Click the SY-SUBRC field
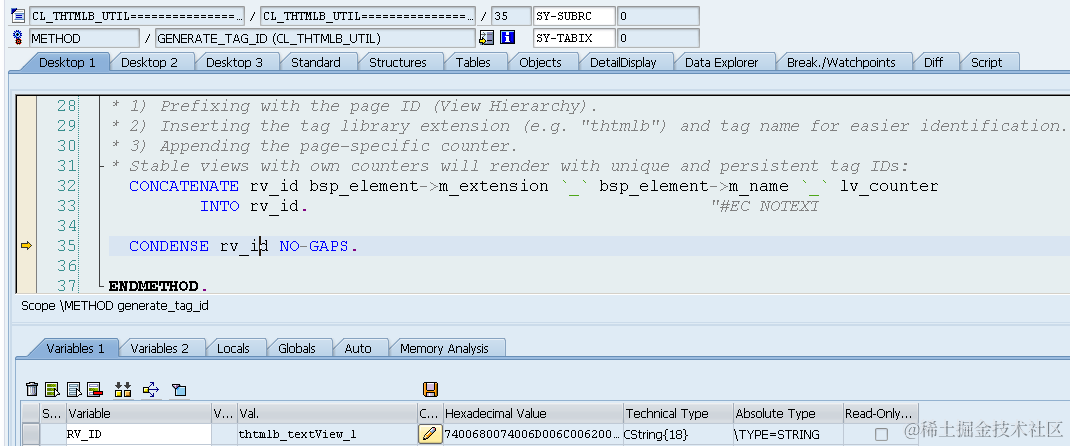This screenshot has height=446, width=1070. pos(575,16)
